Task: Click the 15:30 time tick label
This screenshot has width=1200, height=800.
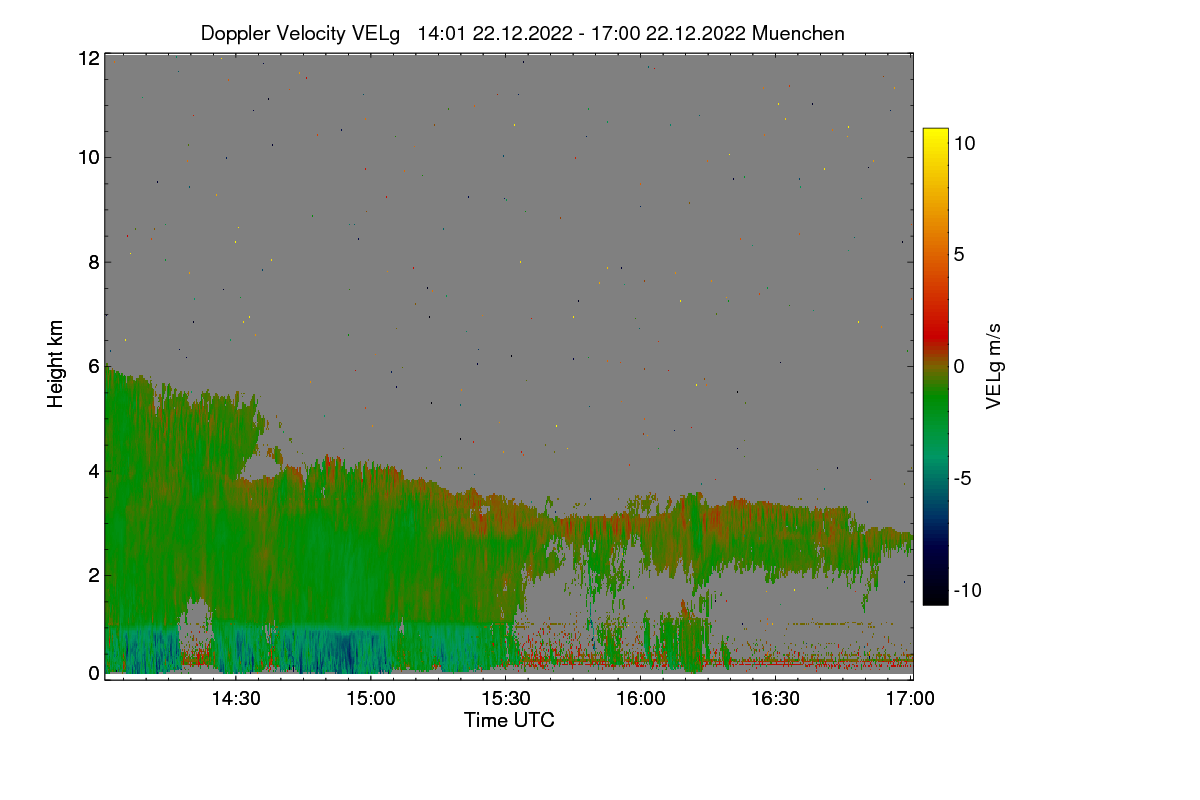Action: pos(505,699)
